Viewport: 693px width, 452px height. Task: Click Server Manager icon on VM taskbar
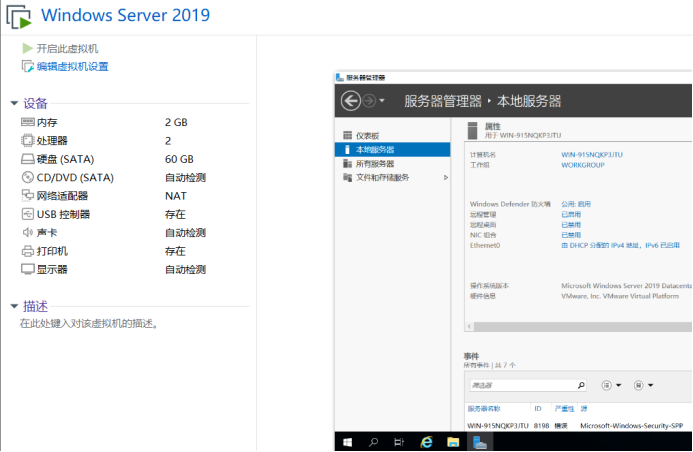coord(480,442)
